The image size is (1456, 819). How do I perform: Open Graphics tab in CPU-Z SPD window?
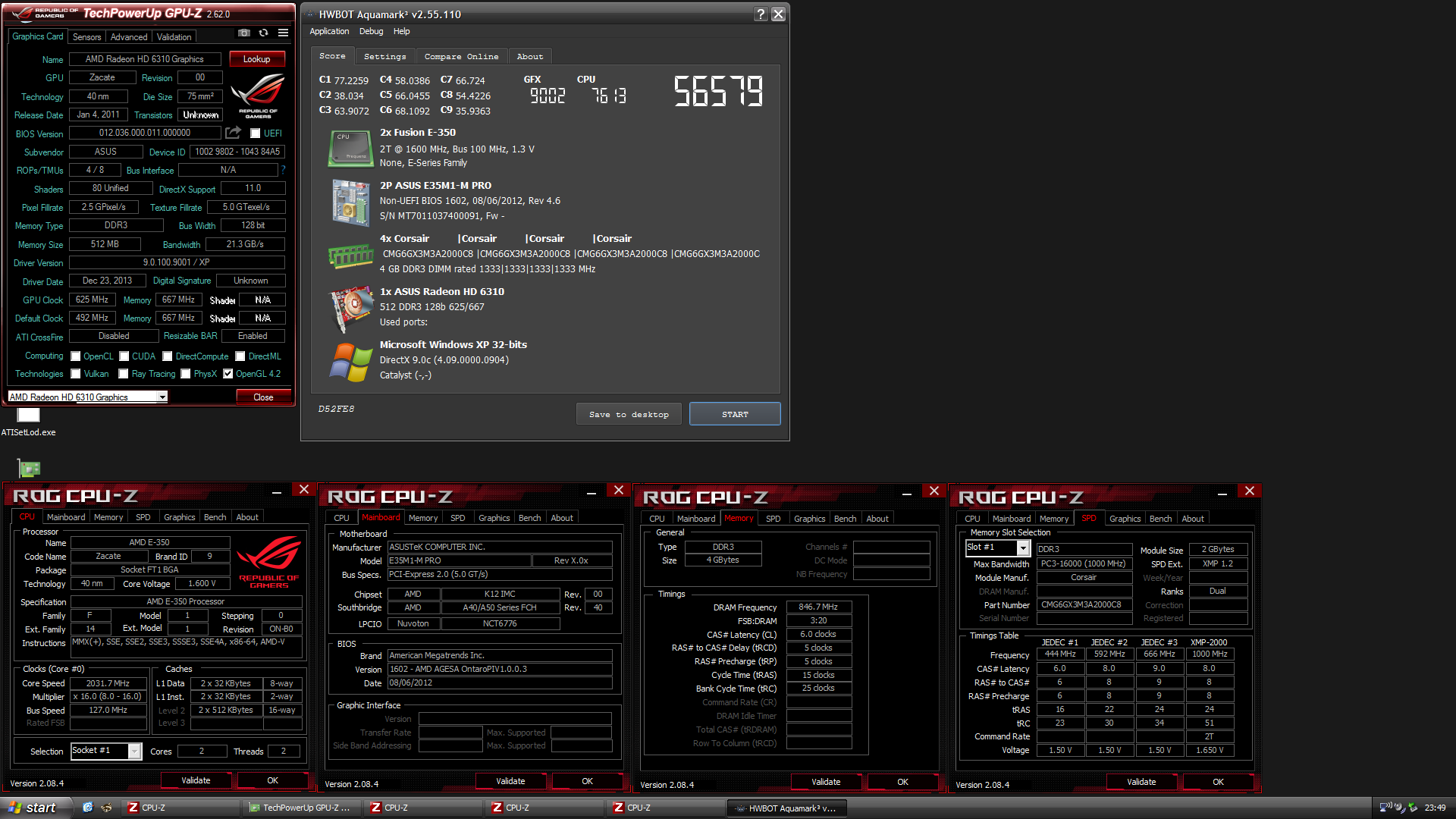click(x=1125, y=519)
